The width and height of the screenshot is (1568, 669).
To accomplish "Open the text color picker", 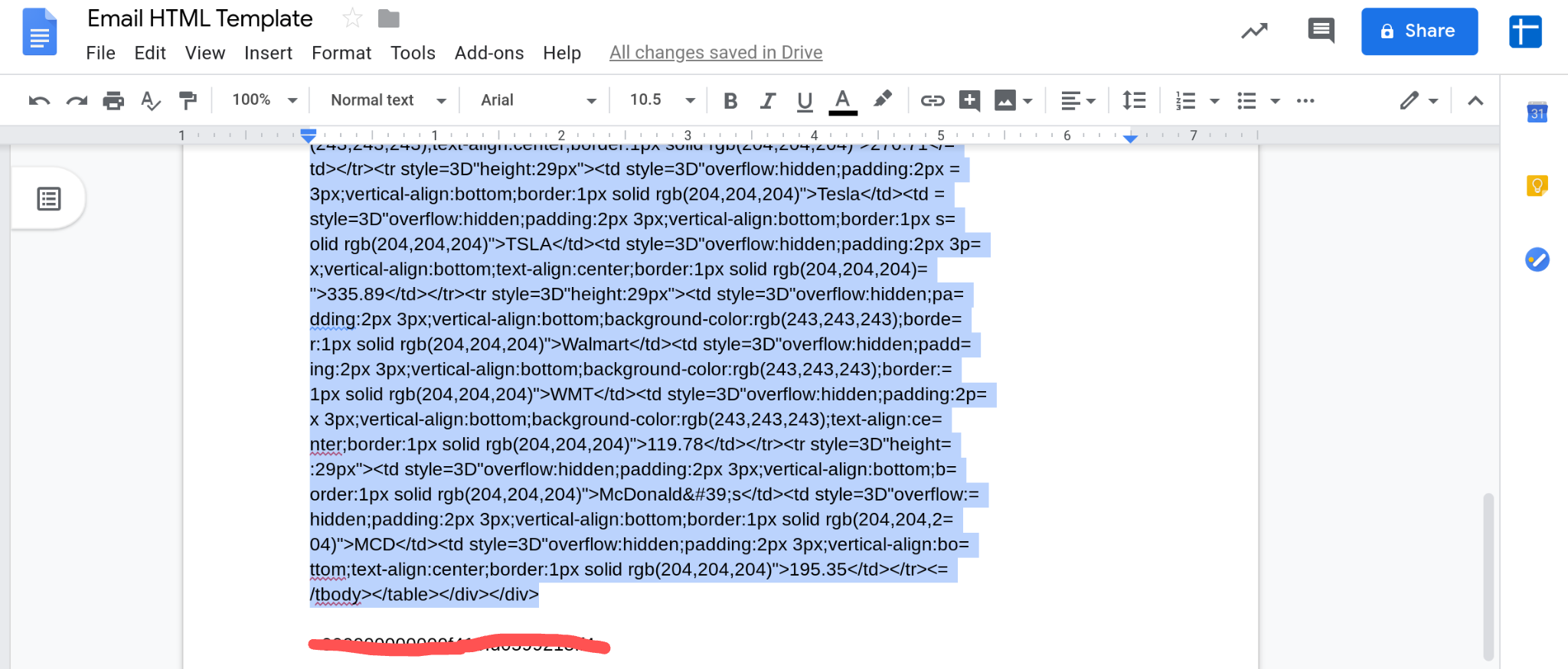I will (842, 101).
